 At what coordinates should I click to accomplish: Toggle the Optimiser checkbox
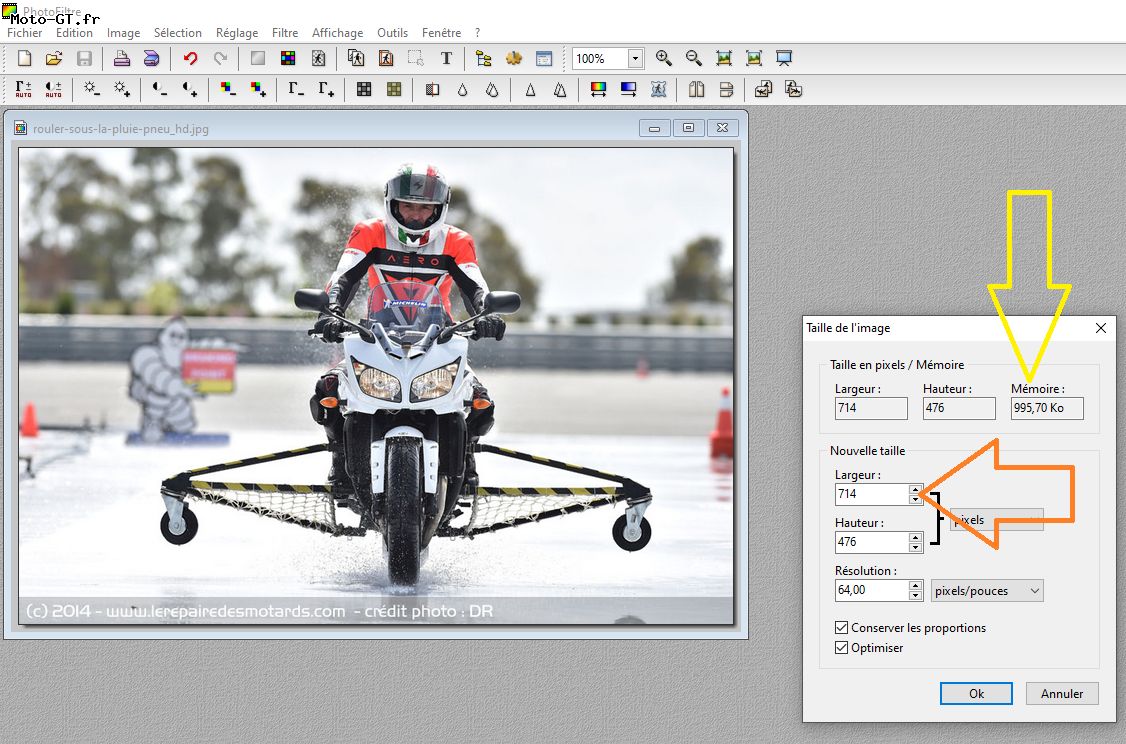pyautogui.click(x=842, y=648)
